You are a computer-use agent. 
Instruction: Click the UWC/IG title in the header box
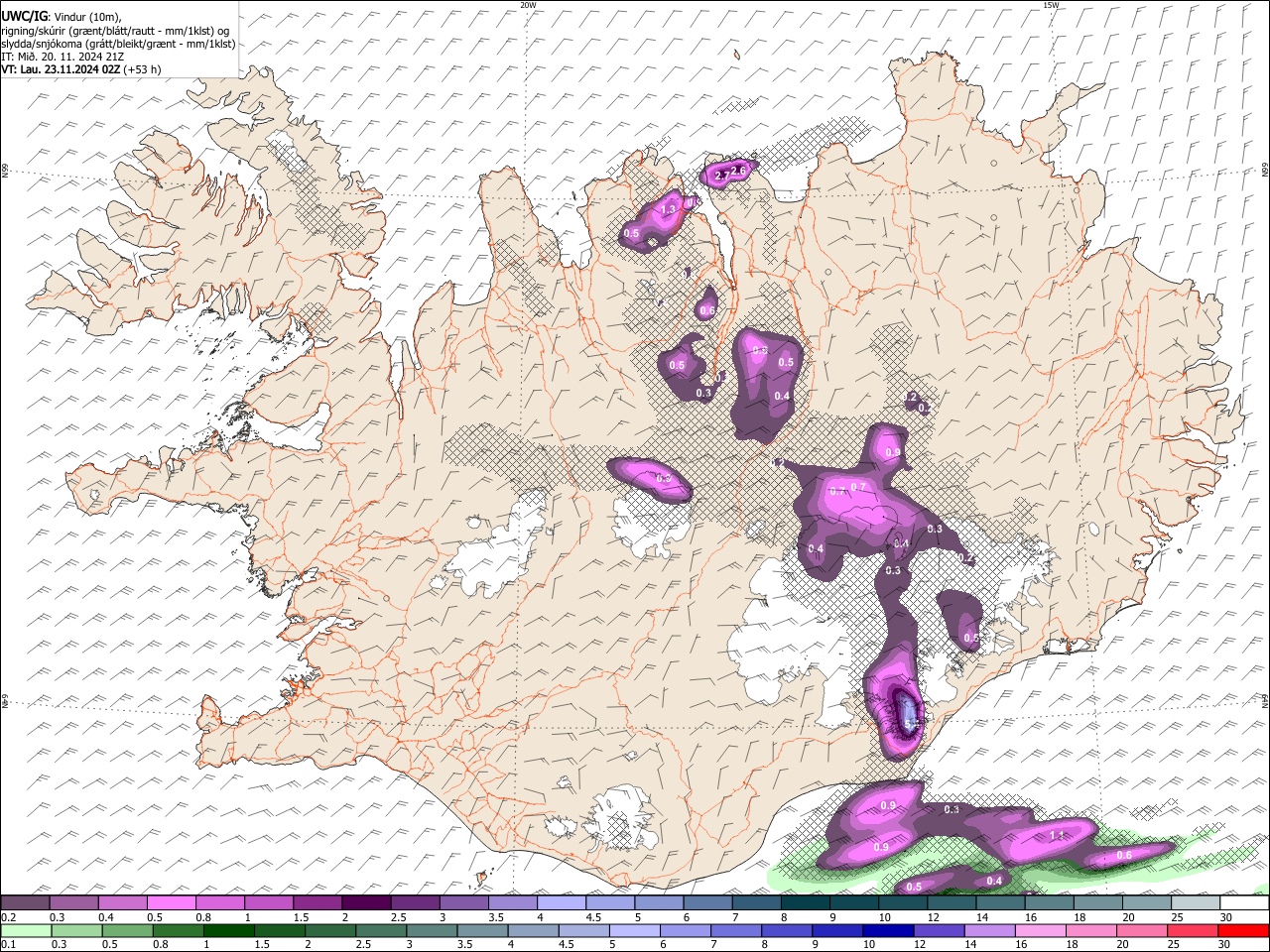point(24,15)
